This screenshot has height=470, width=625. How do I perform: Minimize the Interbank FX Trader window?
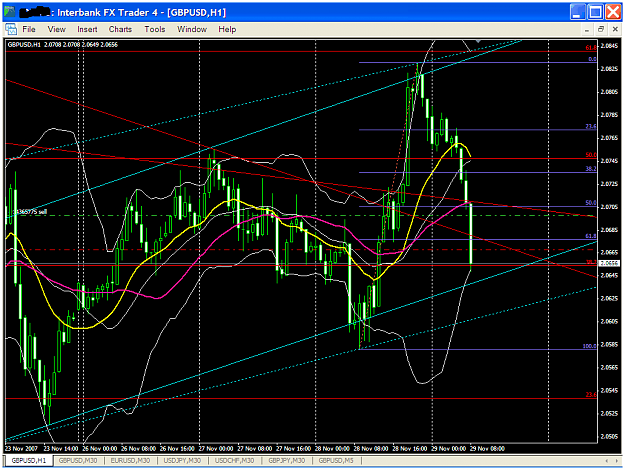577,12
